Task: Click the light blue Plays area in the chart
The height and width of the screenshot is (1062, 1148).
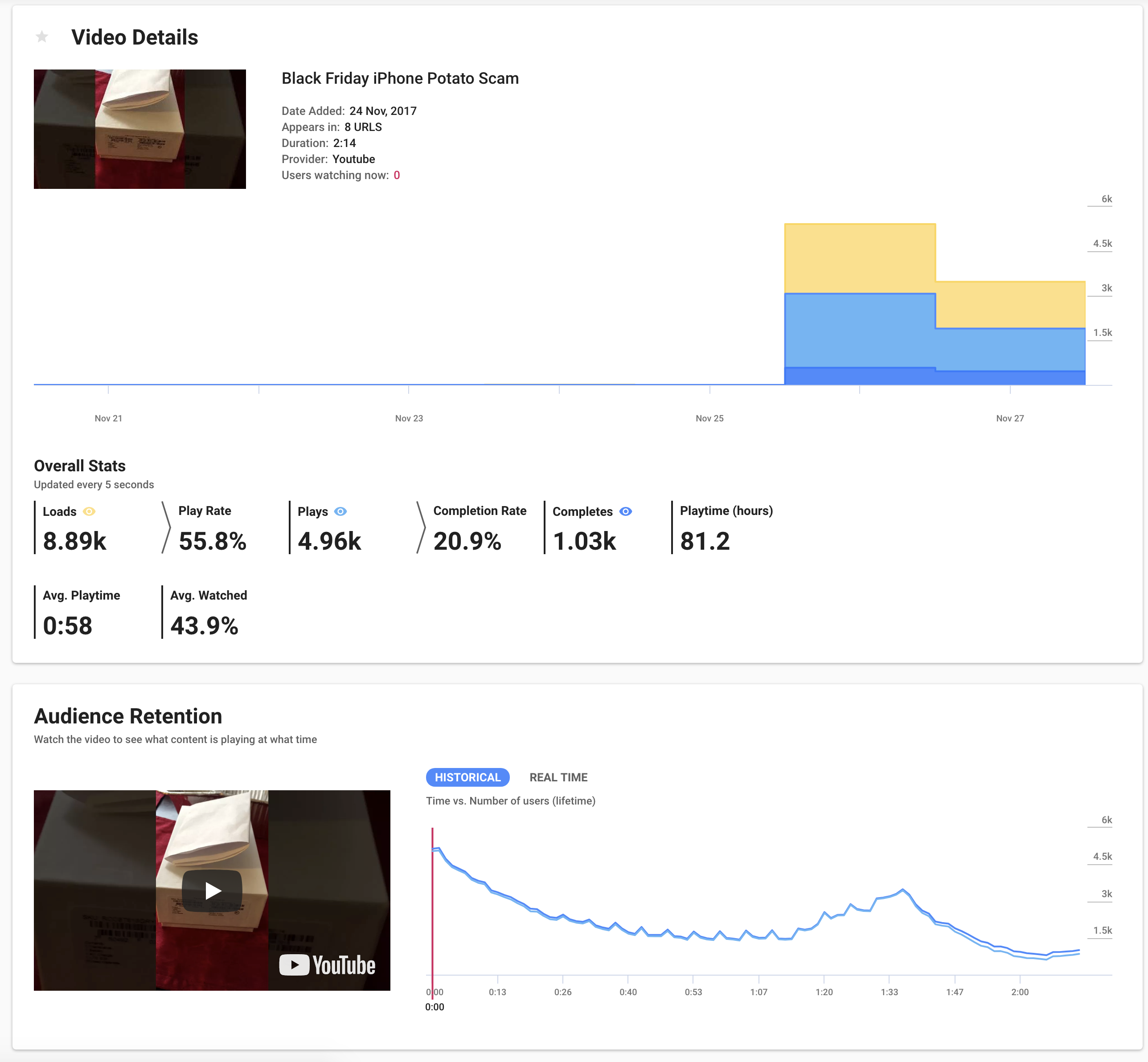Action: tap(859, 331)
